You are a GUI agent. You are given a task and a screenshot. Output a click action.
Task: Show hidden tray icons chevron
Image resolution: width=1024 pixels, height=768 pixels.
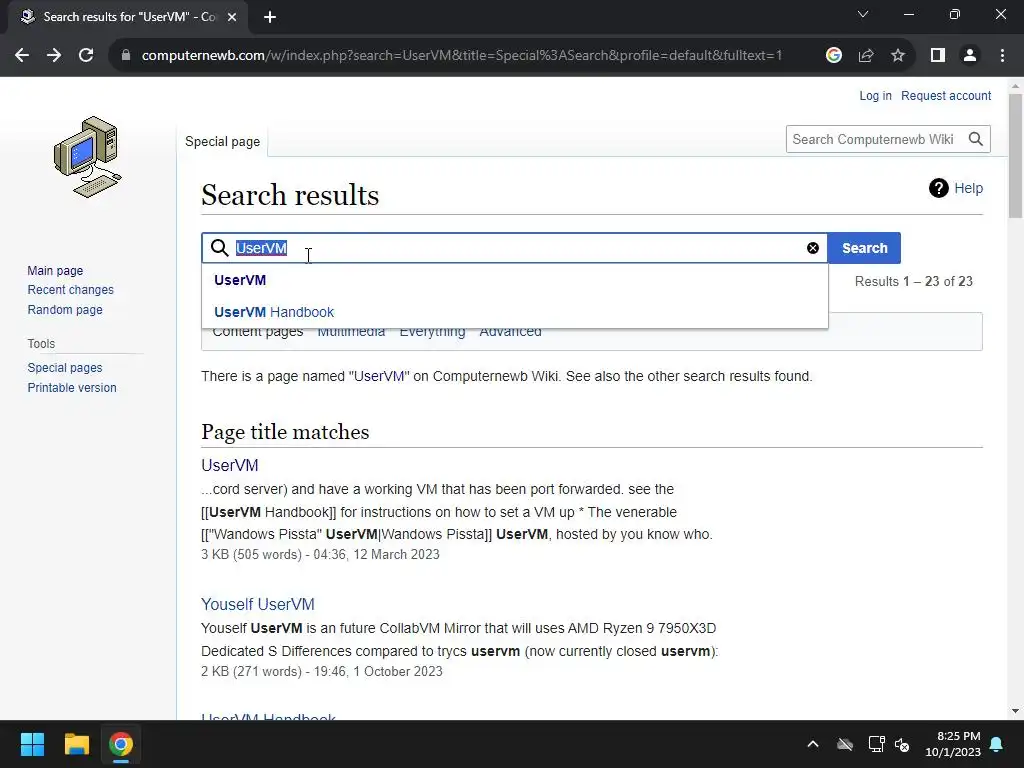point(813,744)
